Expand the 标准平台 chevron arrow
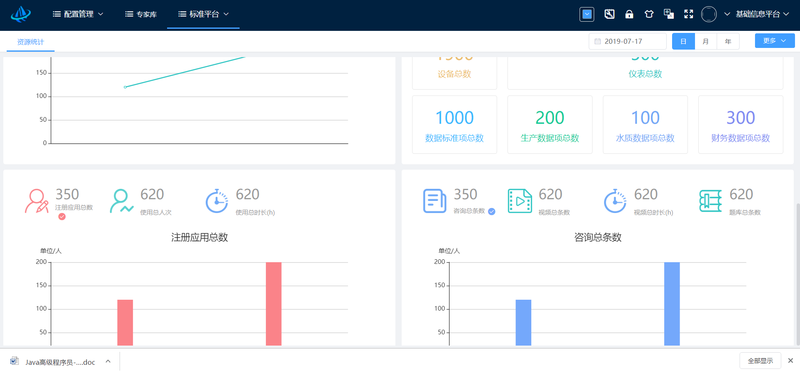 point(226,14)
